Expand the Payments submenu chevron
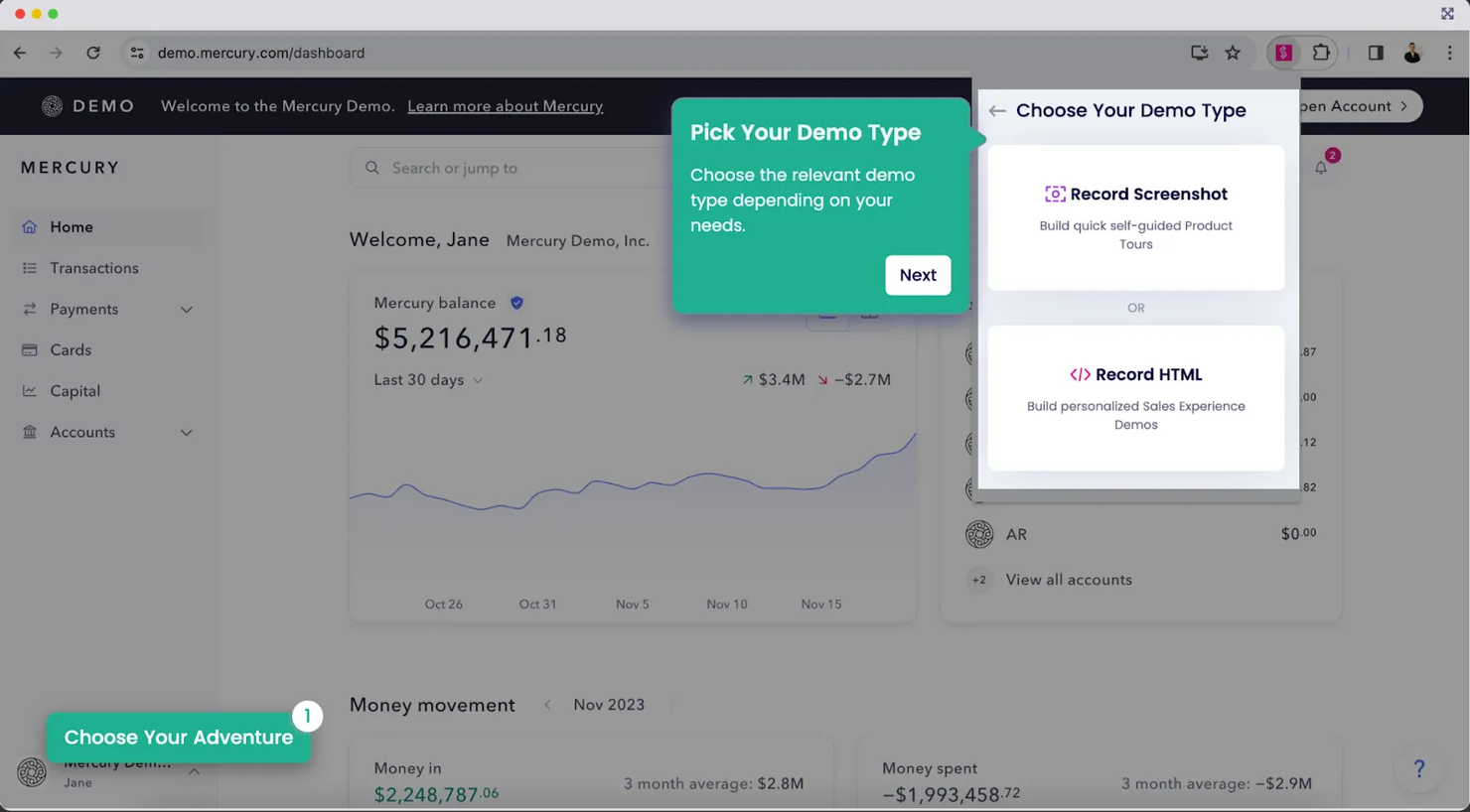The image size is (1470, 812). 186,310
